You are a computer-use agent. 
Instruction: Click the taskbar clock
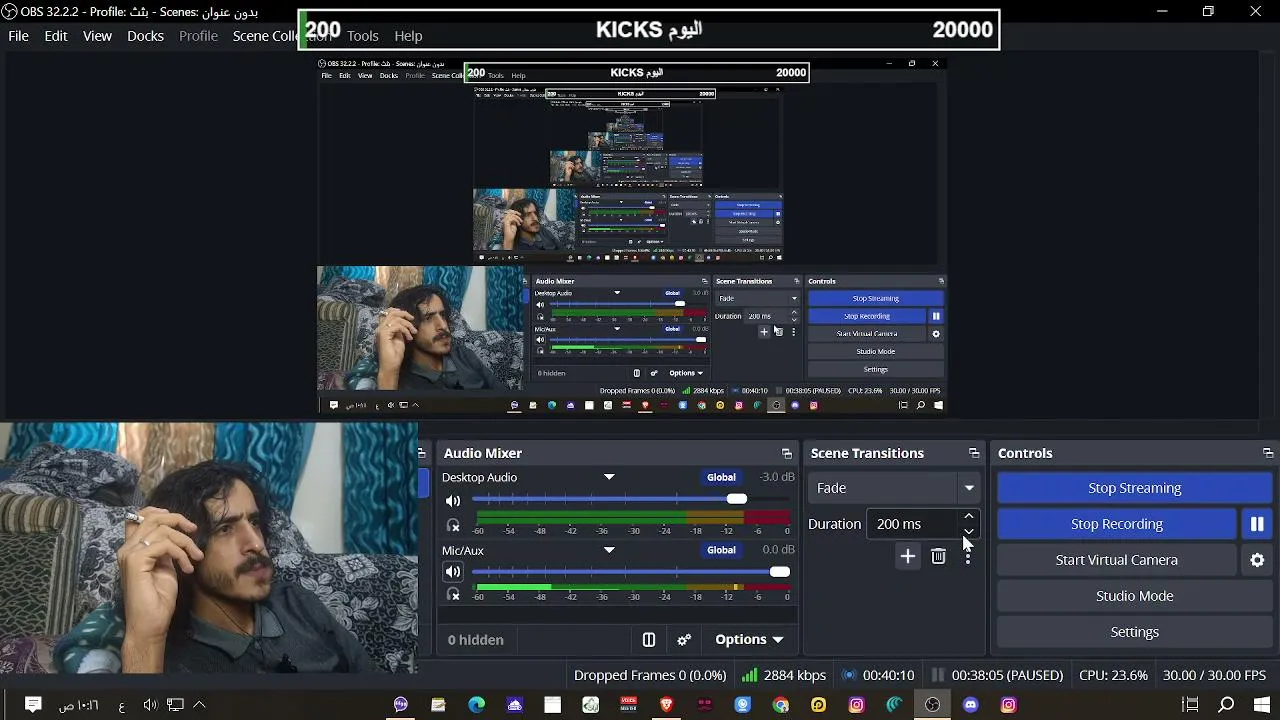pyautogui.click(x=78, y=705)
